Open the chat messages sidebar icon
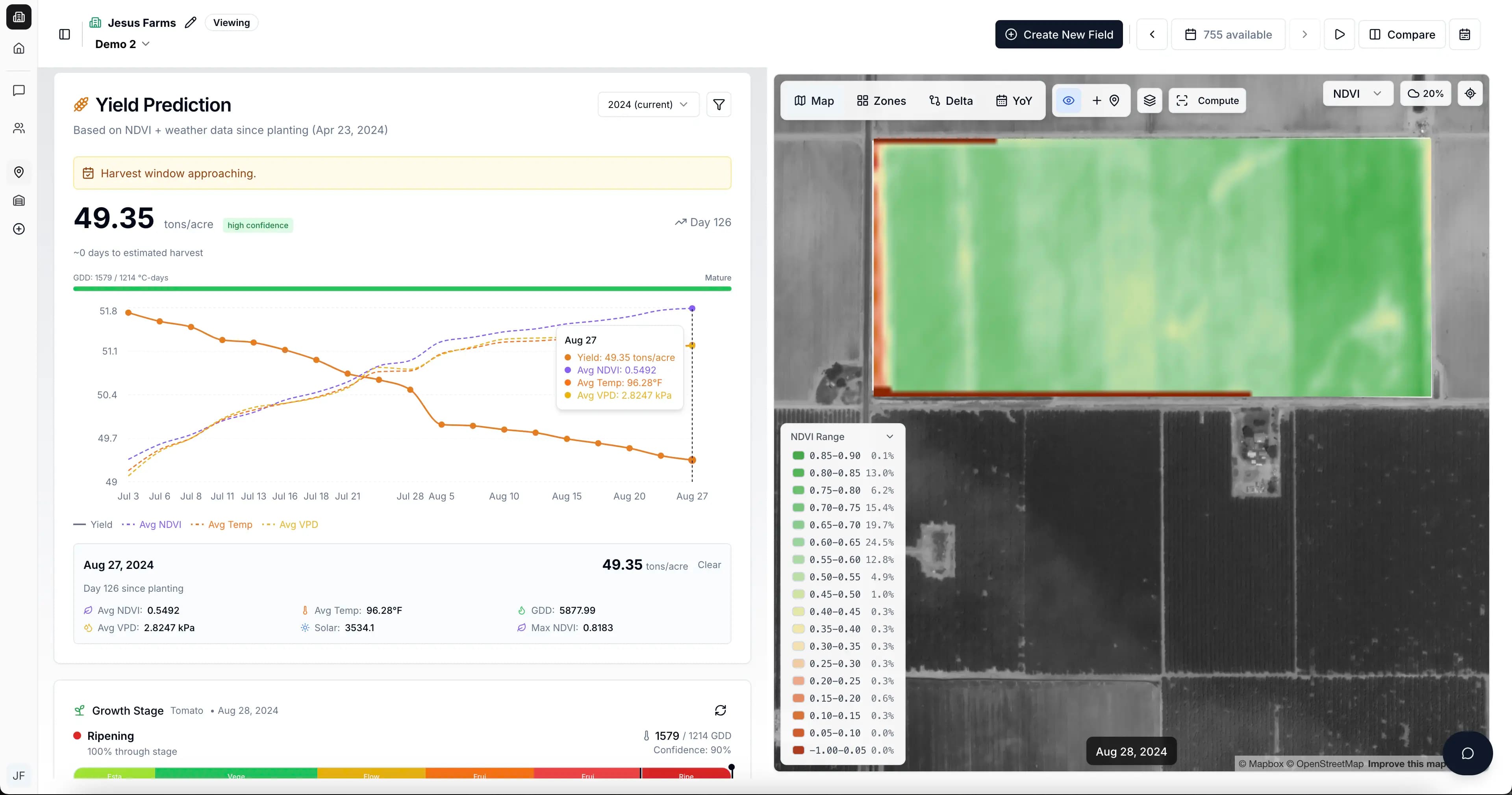 tap(19, 91)
